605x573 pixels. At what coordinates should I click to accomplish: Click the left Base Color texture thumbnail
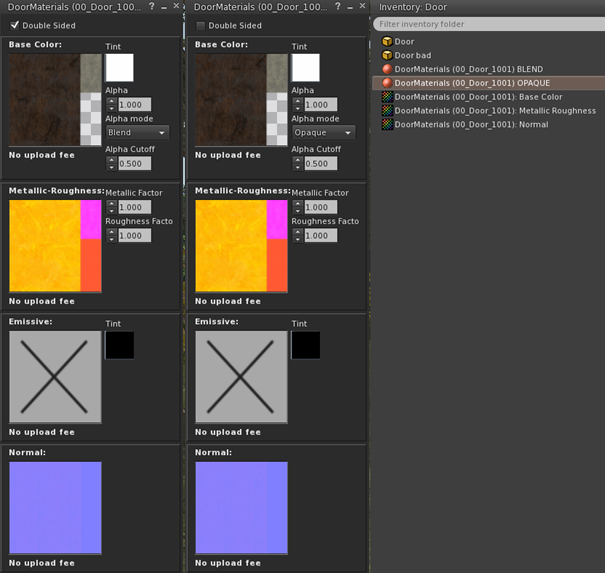coord(54,100)
